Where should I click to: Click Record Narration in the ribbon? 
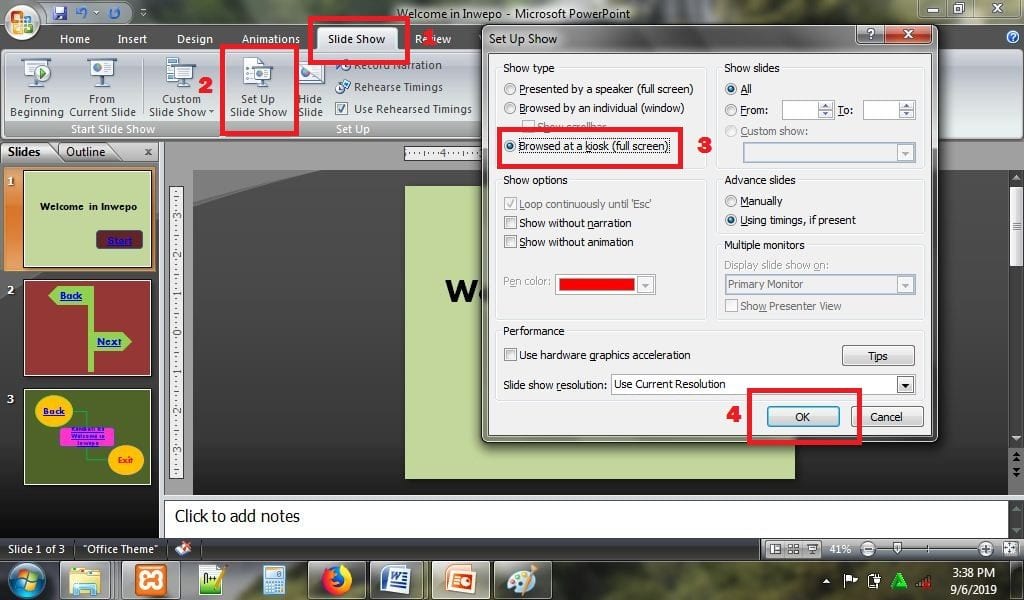coord(389,65)
